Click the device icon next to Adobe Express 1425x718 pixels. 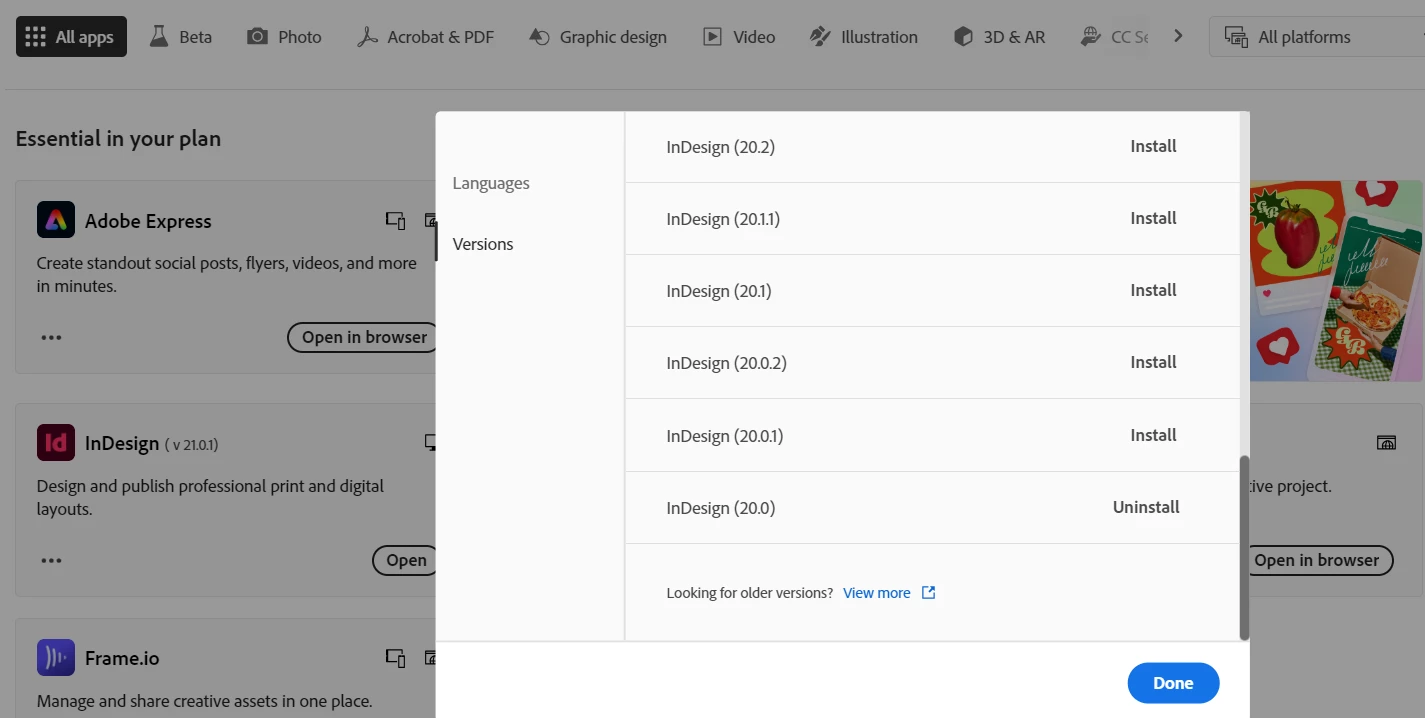click(x=396, y=221)
